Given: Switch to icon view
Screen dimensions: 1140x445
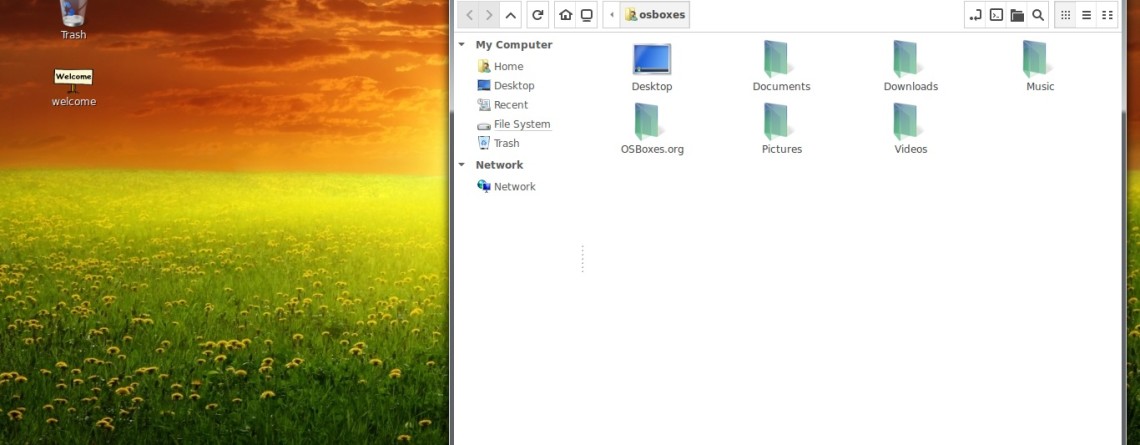Looking at the screenshot, I should pos(1065,15).
